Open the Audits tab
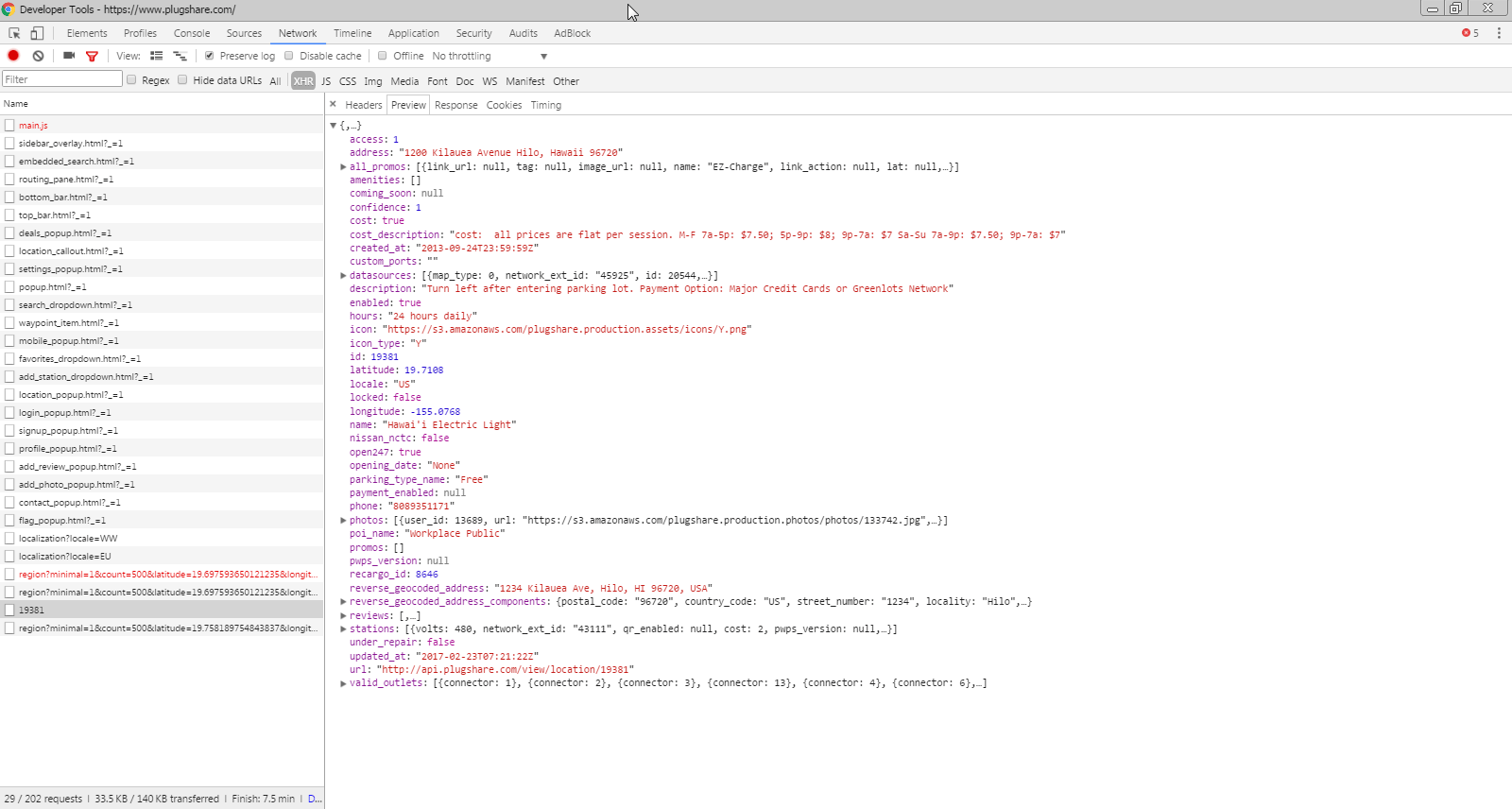Image resolution: width=1512 pixels, height=809 pixels. pyautogui.click(x=524, y=33)
